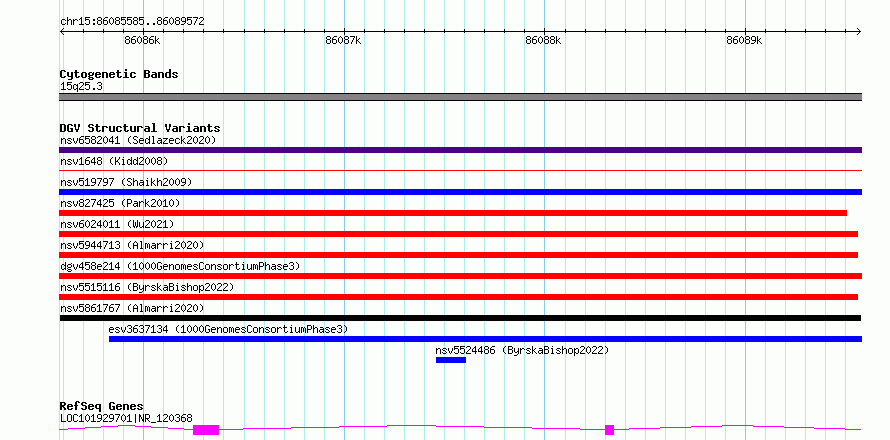
Task: Click the 86089k ruler position
Action: point(744,40)
